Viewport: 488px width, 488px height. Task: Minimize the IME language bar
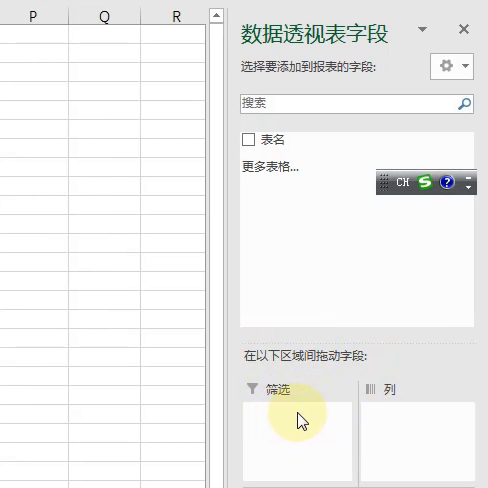[468, 178]
